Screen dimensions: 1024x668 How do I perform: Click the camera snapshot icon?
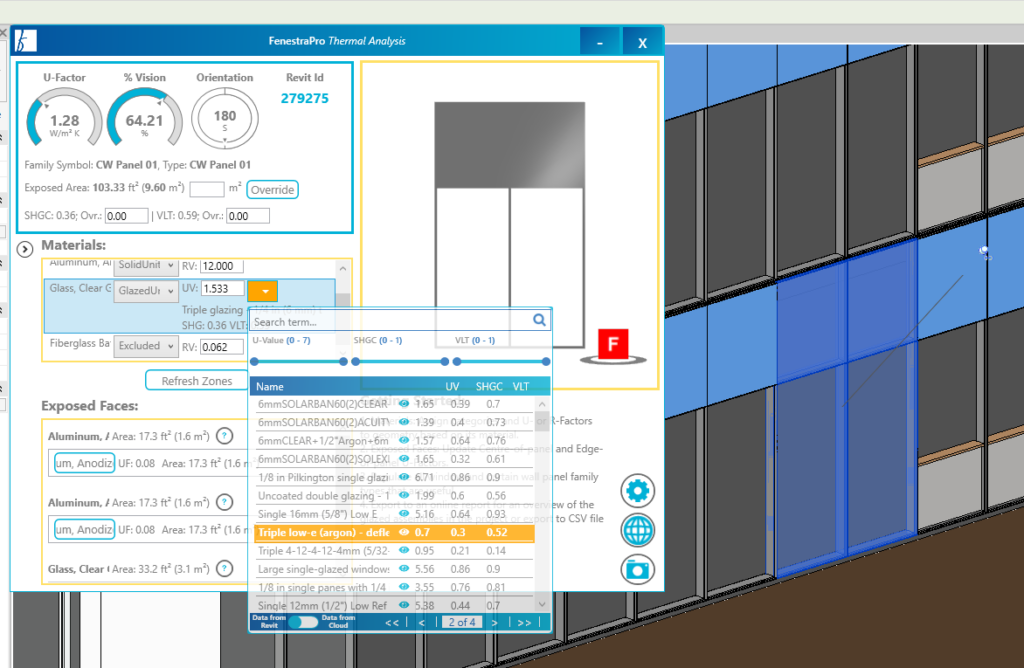point(637,569)
